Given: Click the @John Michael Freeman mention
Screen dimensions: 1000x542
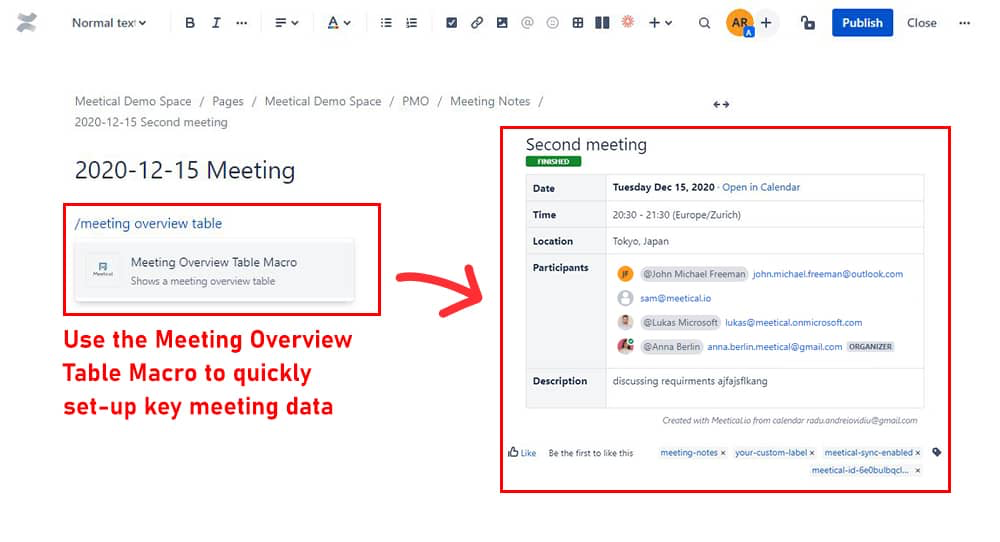Looking at the screenshot, I should tap(694, 274).
